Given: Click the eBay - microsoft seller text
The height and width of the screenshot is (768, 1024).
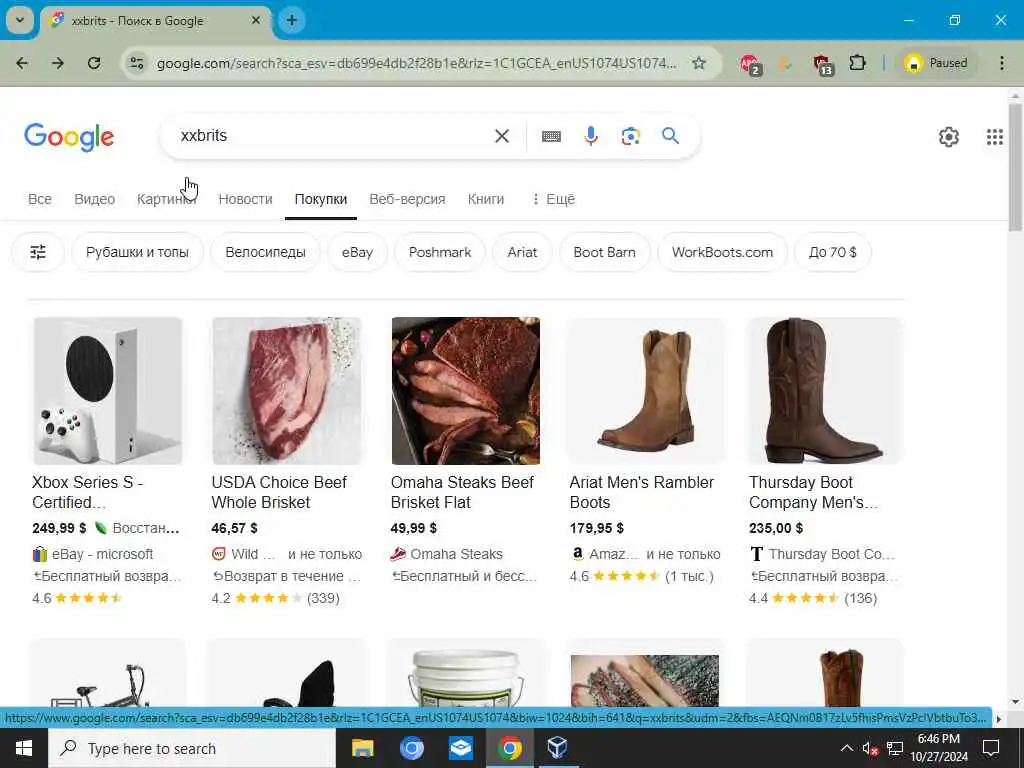Looking at the screenshot, I should tap(103, 554).
